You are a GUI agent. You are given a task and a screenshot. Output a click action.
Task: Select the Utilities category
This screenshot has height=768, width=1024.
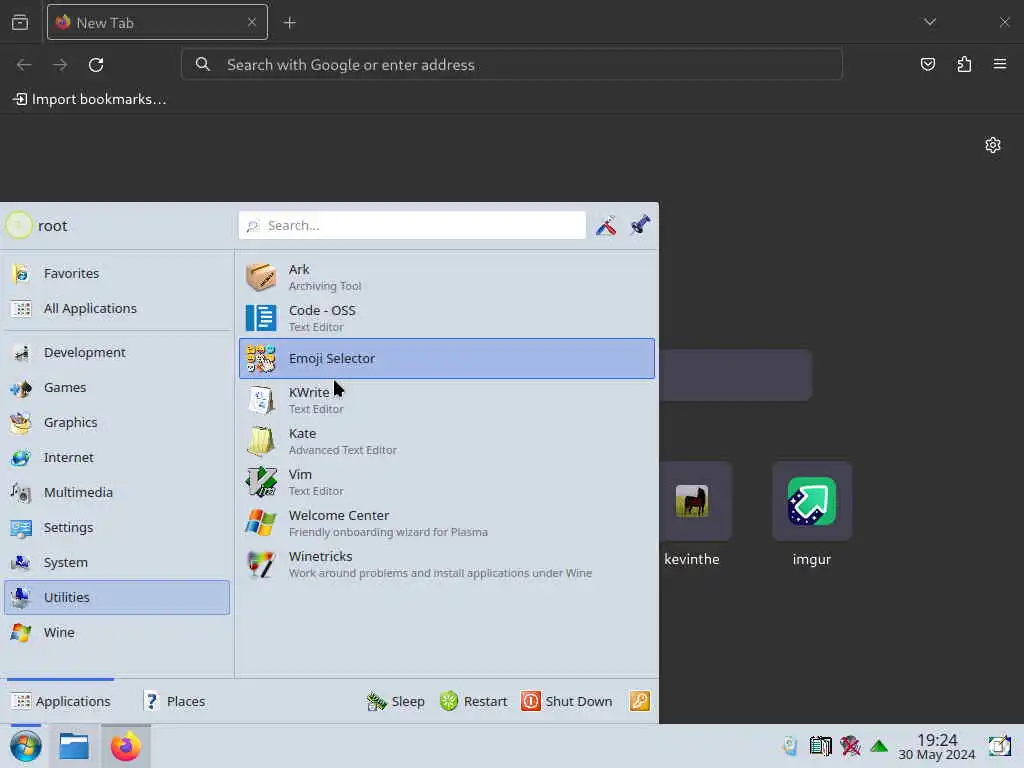117,598
